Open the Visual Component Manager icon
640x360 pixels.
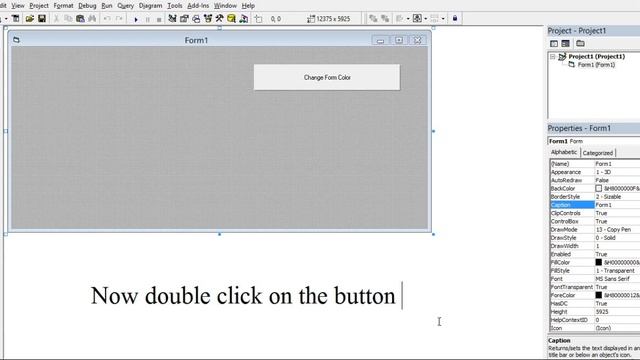point(244,19)
